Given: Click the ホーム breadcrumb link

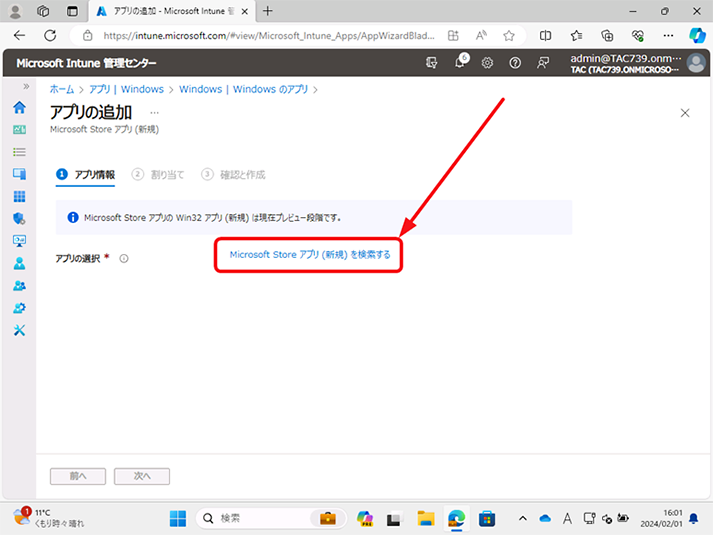Looking at the screenshot, I should click(62, 89).
